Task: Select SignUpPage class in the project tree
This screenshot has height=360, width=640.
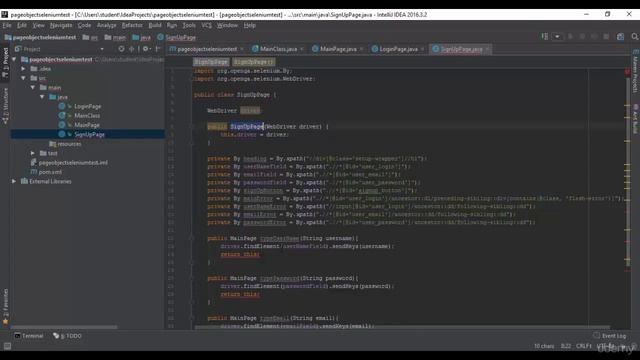Action: [x=88, y=134]
